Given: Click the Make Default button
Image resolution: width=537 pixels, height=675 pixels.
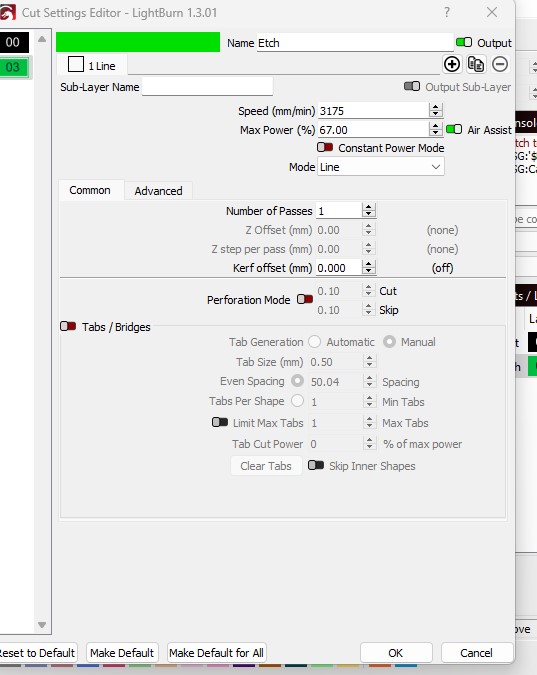Looking at the screenshot, I should (x=122, y=653).
